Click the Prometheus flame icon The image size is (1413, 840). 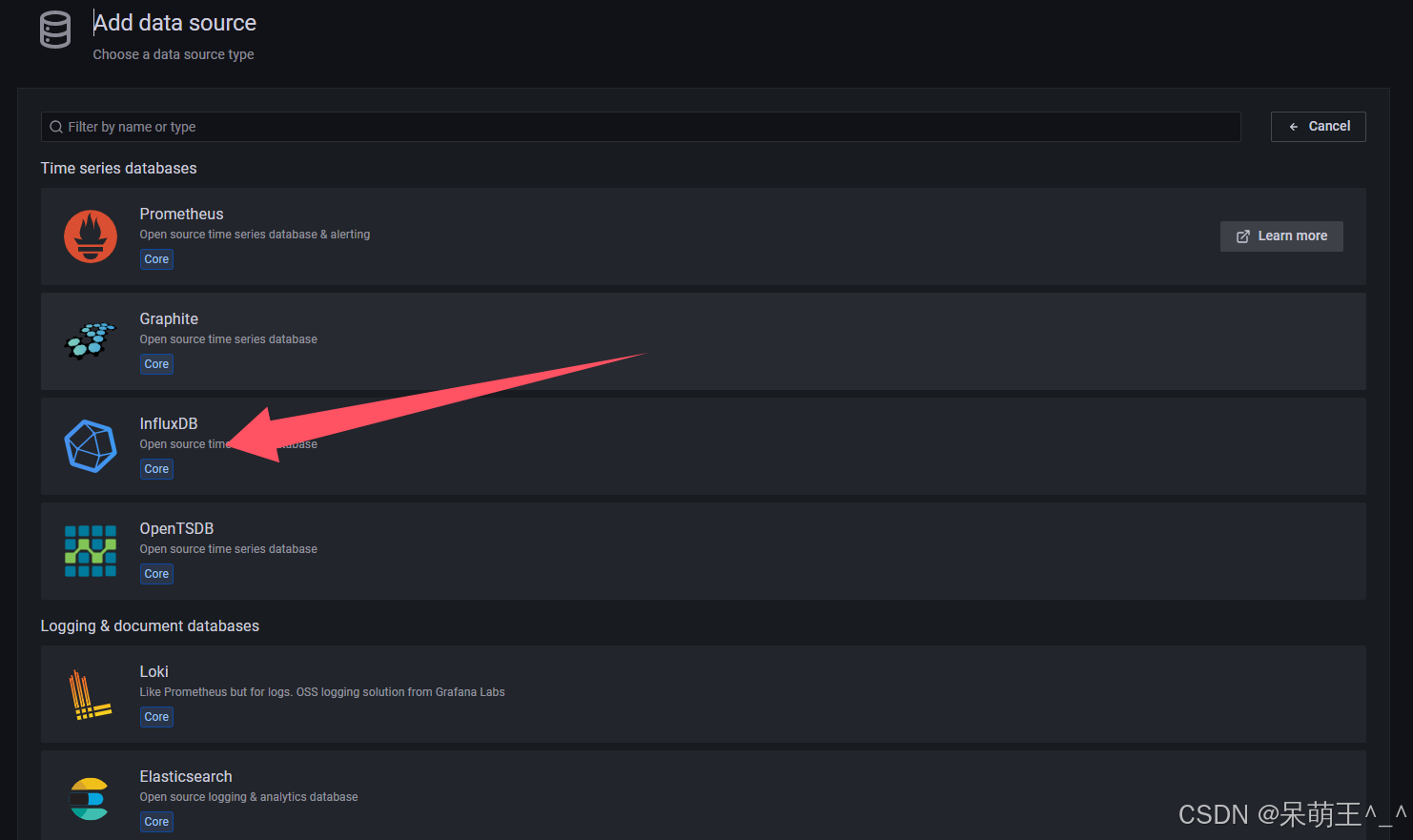point(91,236)
